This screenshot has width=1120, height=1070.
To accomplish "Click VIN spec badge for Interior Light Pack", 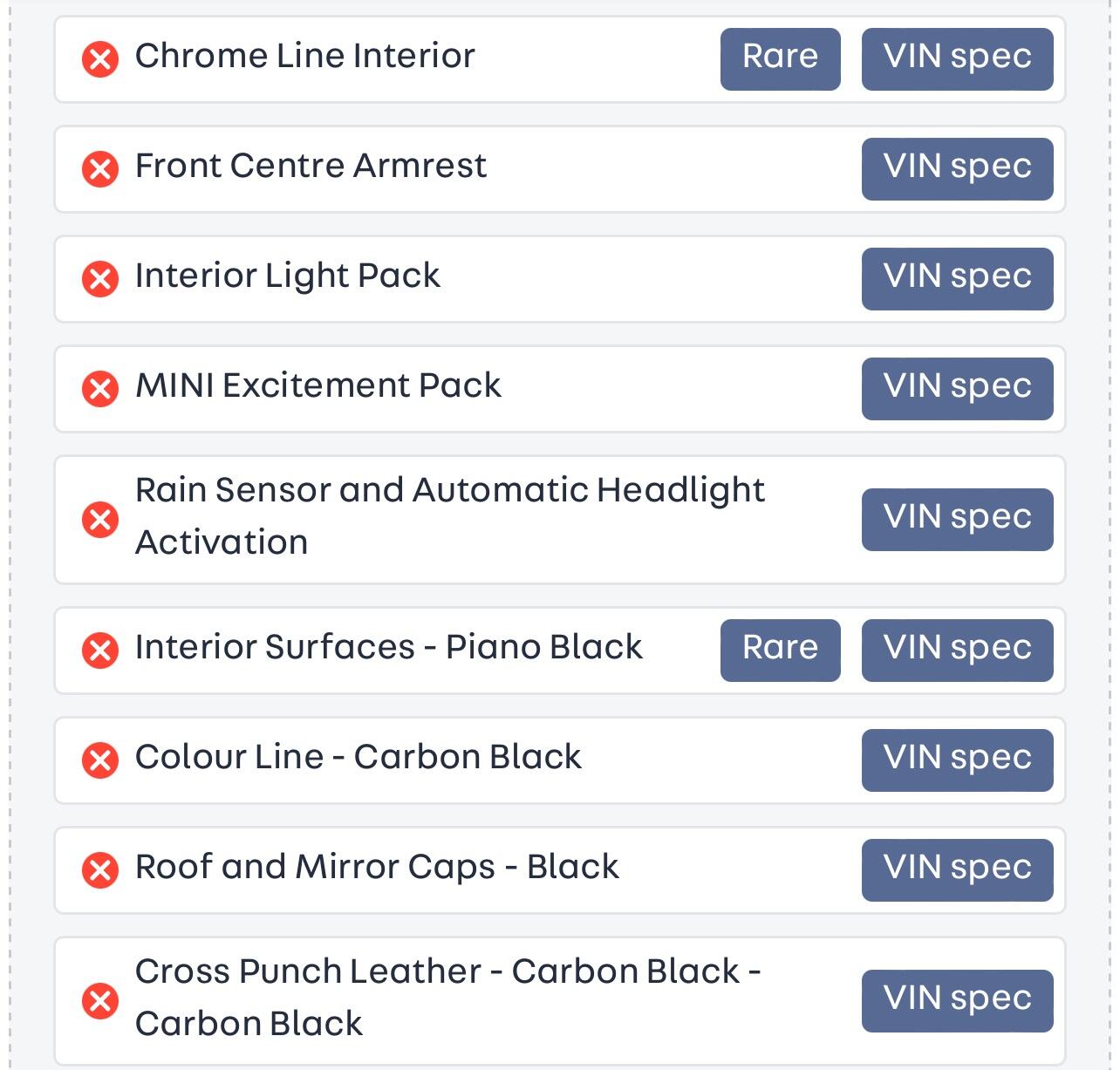I will tap(957, 278).
